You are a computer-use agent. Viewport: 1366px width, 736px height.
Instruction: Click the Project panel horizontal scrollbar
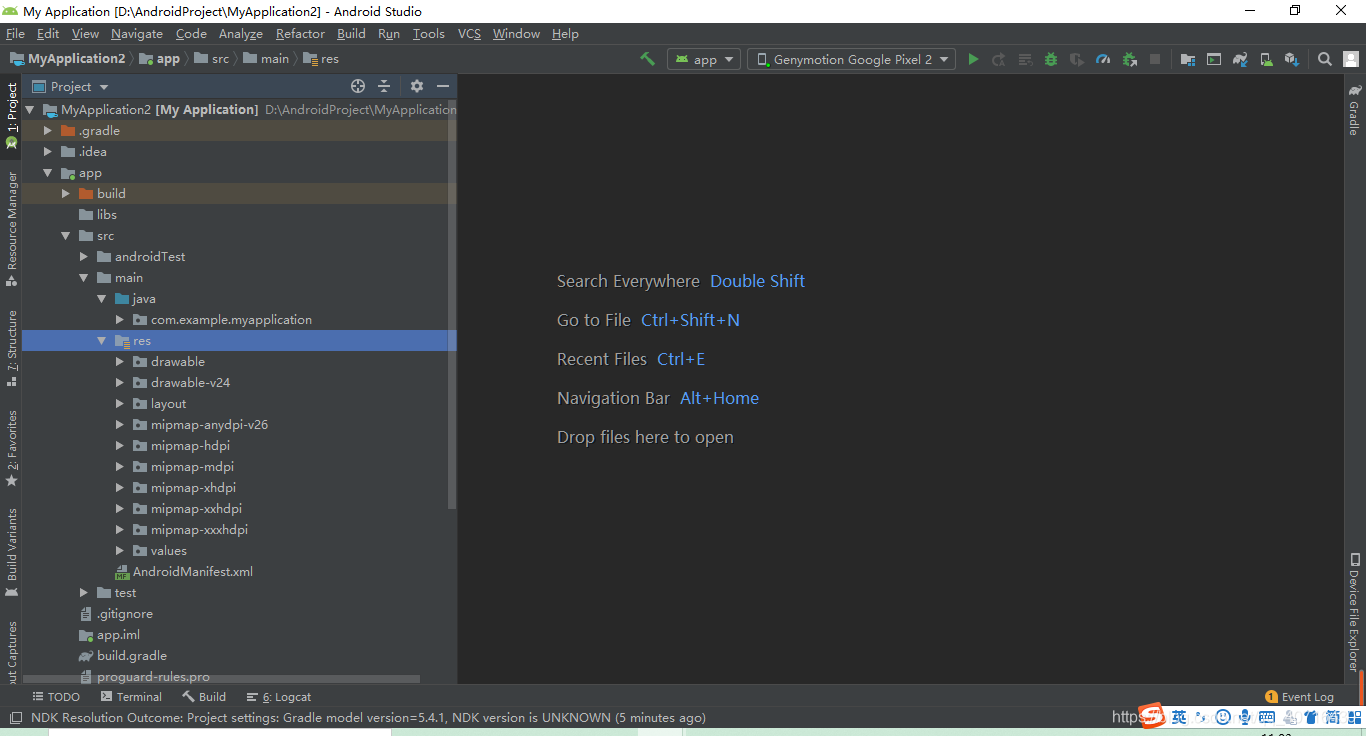pyautogui.click(x=220, y=680)
